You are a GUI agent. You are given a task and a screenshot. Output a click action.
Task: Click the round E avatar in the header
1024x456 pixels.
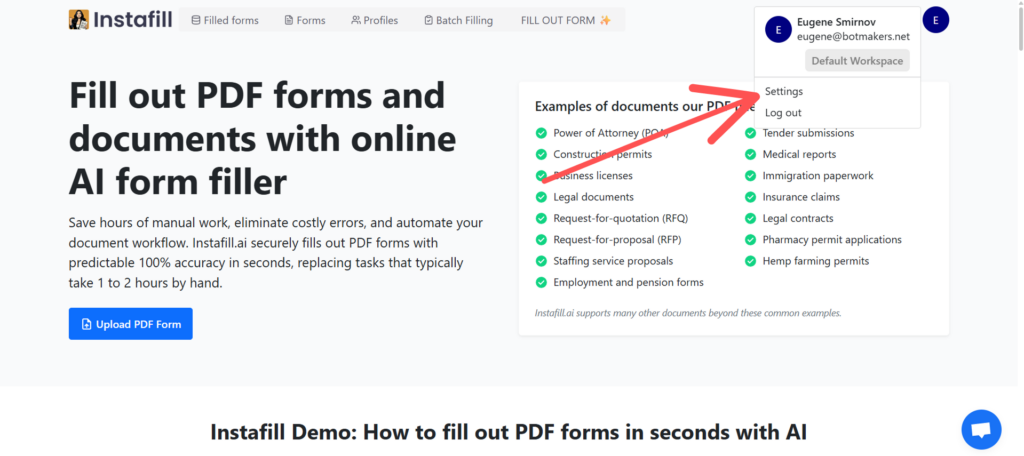pyautogui.click(x=935, y=20)
